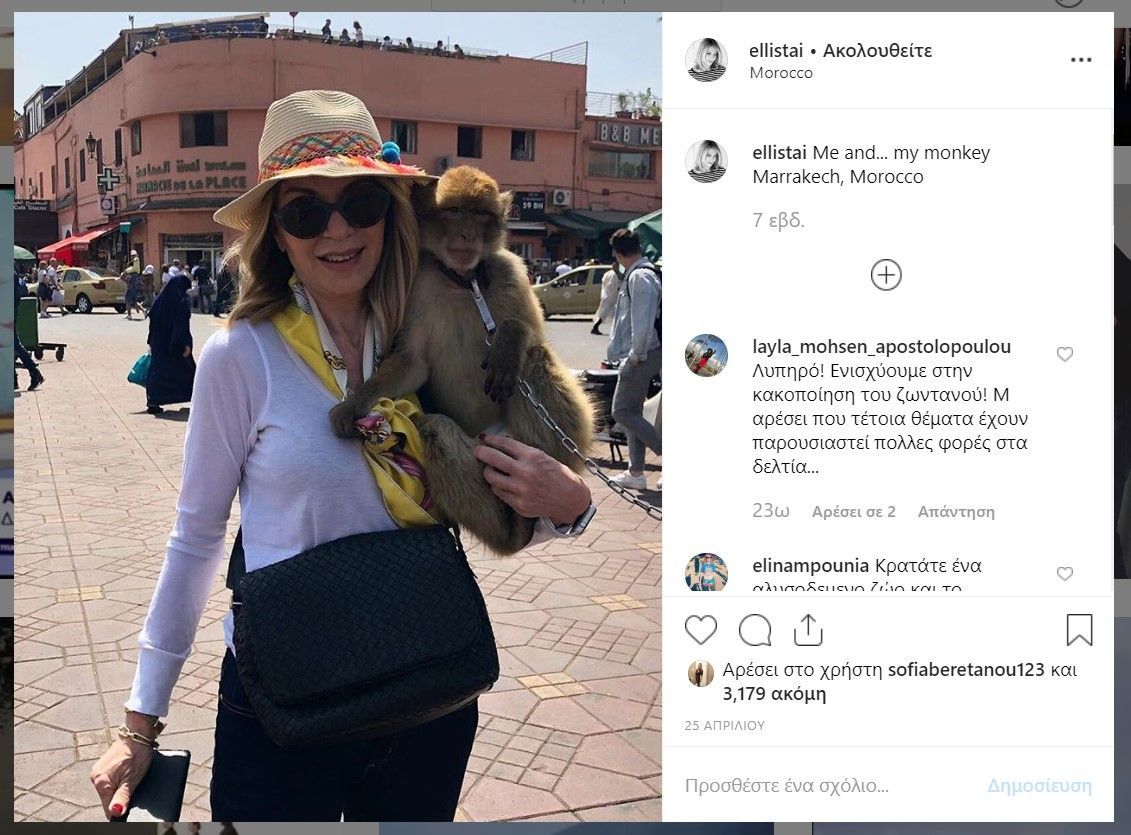Like elinampounia's comment heart
The image size is (1131, 835).
(1065, 573)
